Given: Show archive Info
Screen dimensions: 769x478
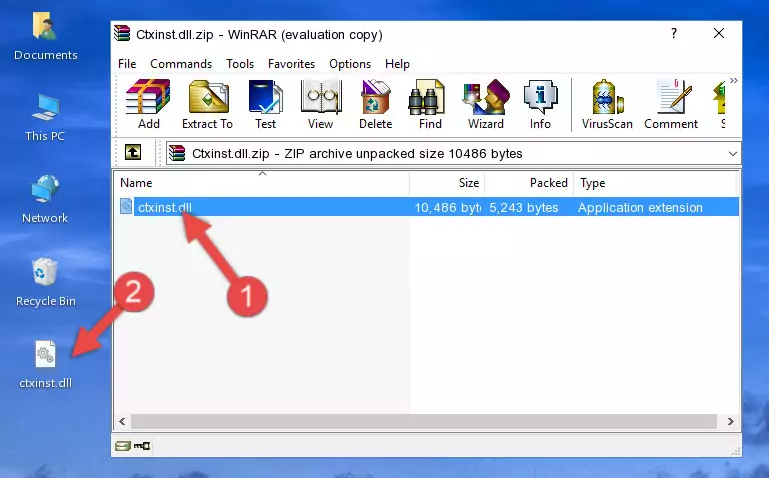Looking at the screenshot, I should (x=540, y=104).
